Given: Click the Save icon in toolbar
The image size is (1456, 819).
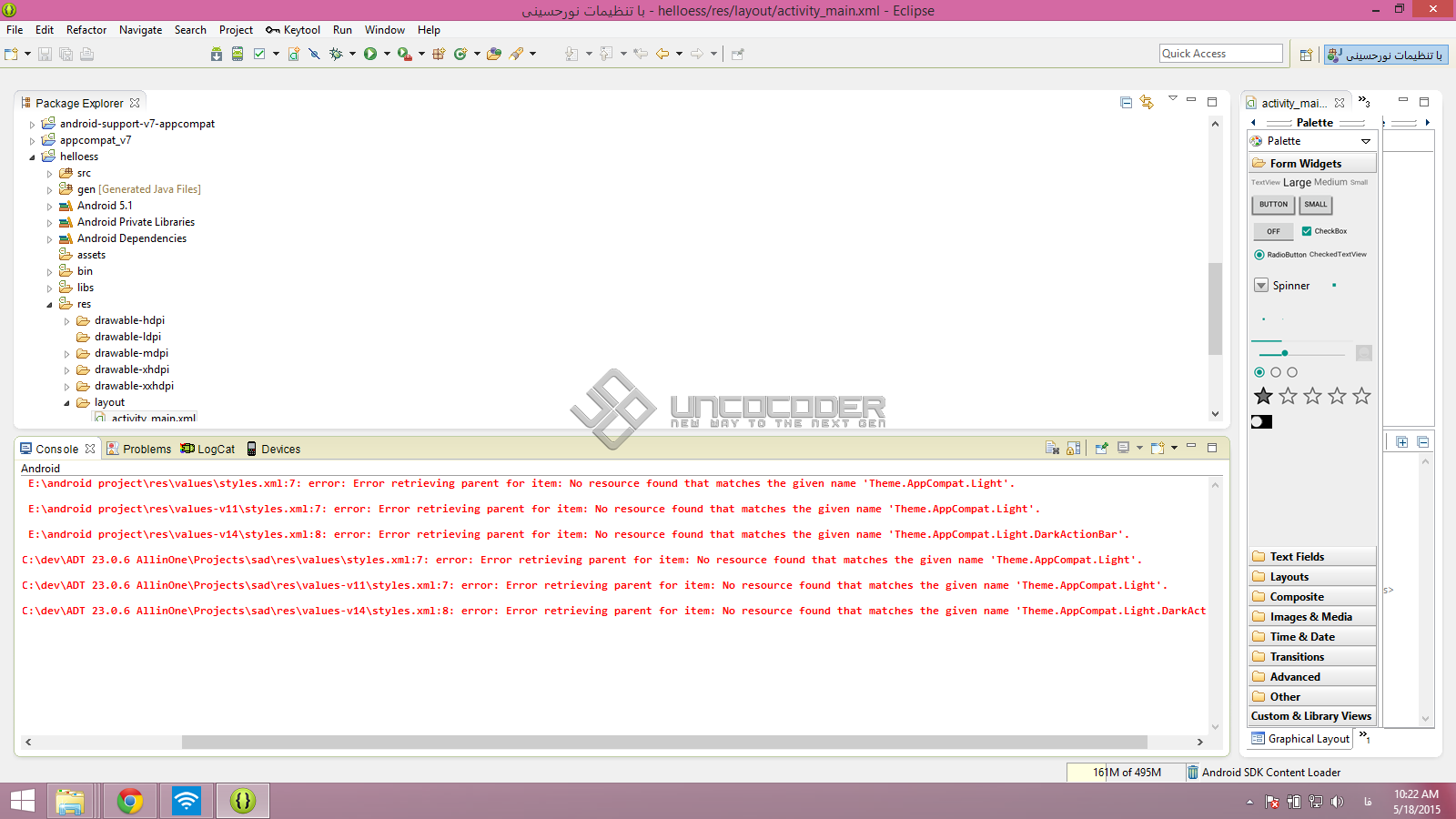Looking at the screenshot, I should 45,55.
